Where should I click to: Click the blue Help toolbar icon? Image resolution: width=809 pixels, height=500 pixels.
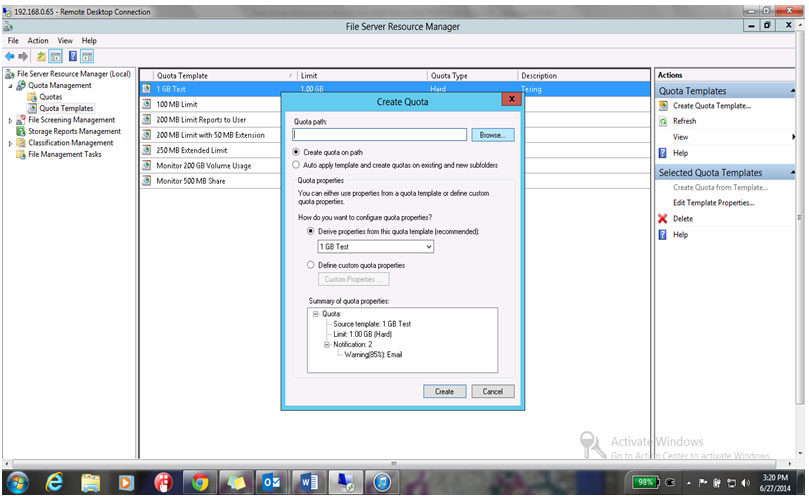73,56
